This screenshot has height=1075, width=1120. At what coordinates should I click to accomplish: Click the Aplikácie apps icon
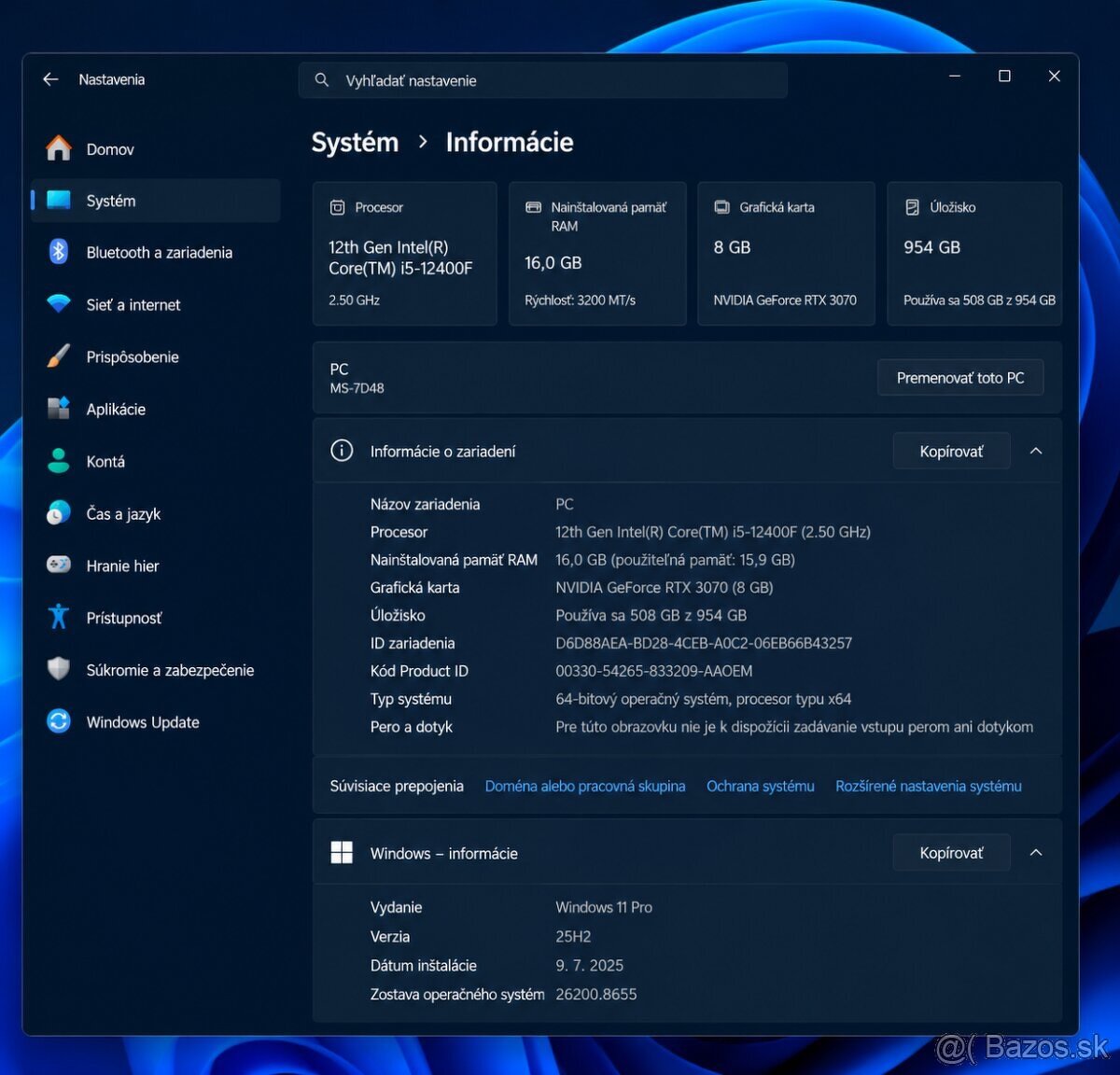tap(59, 409)
